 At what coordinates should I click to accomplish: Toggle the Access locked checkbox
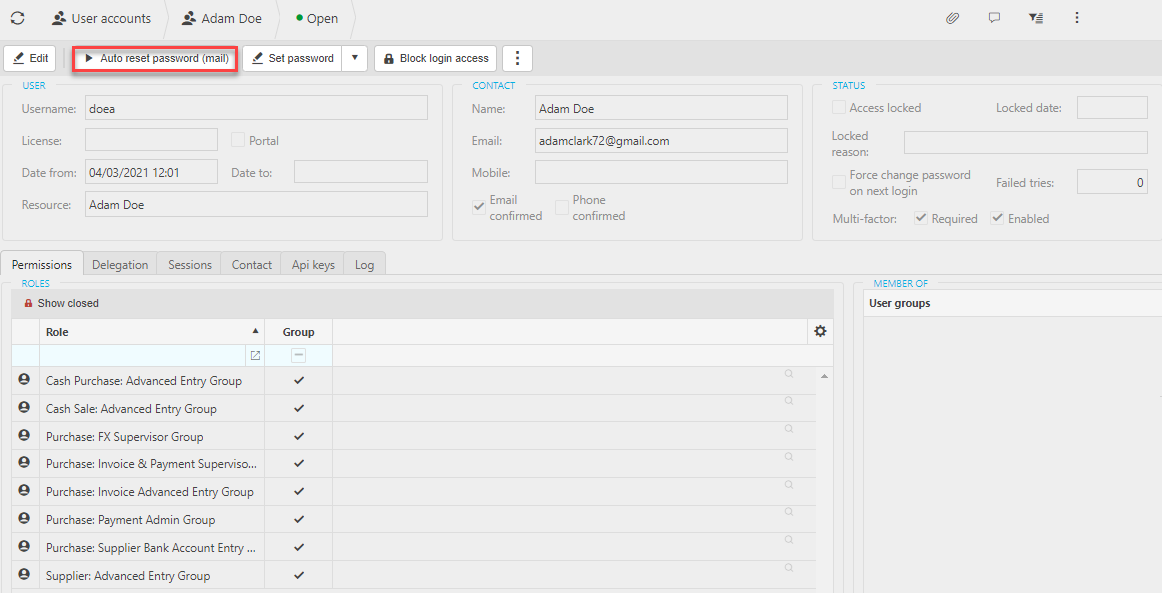point(839,107)
